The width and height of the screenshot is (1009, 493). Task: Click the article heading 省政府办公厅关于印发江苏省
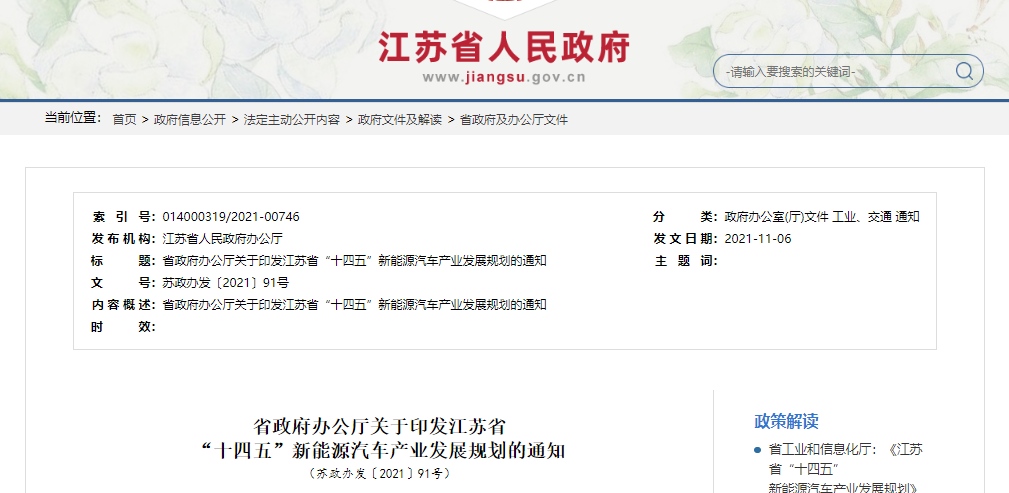(x=380, y=427)
